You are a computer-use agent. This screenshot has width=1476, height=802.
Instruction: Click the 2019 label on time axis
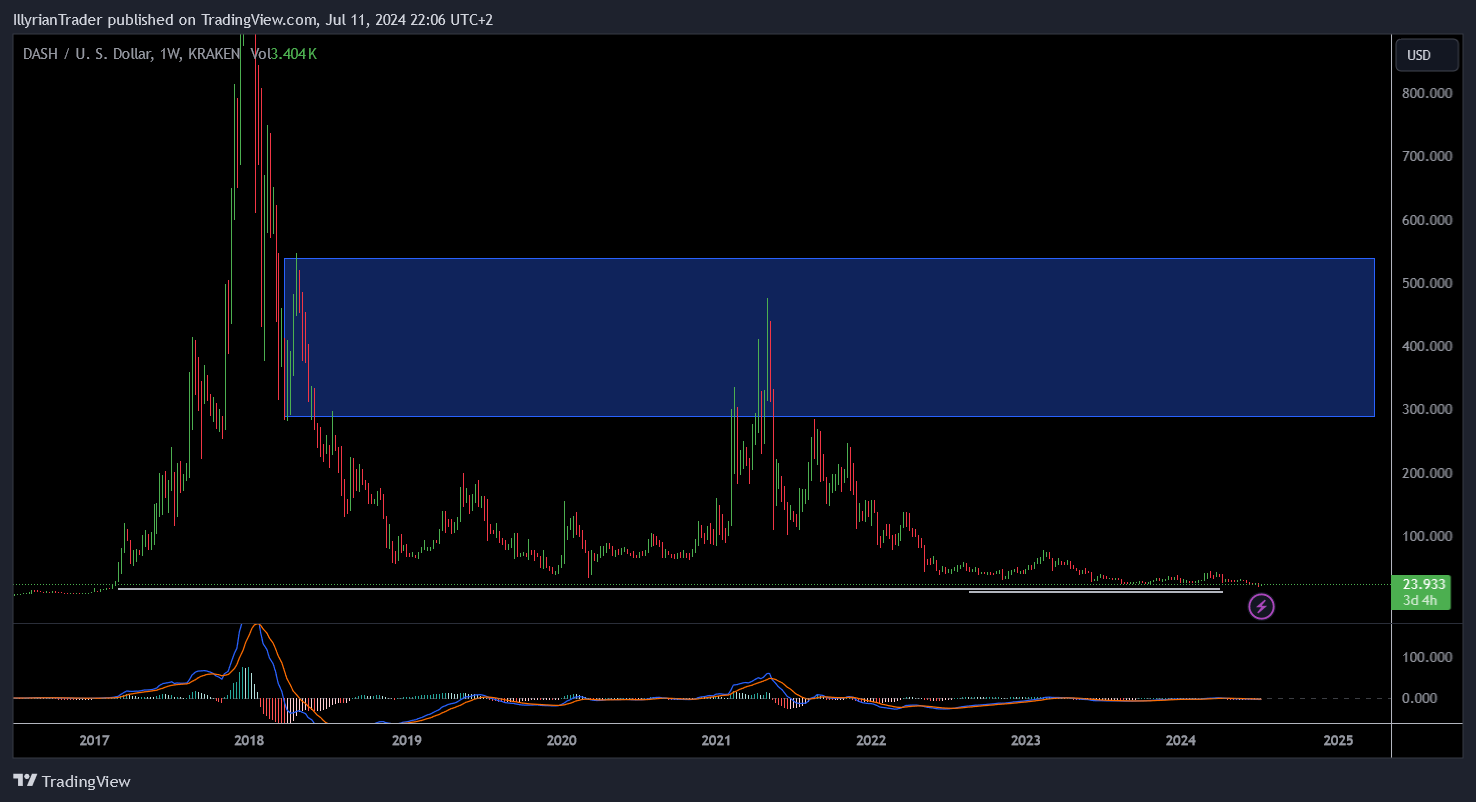click(406, 741)
